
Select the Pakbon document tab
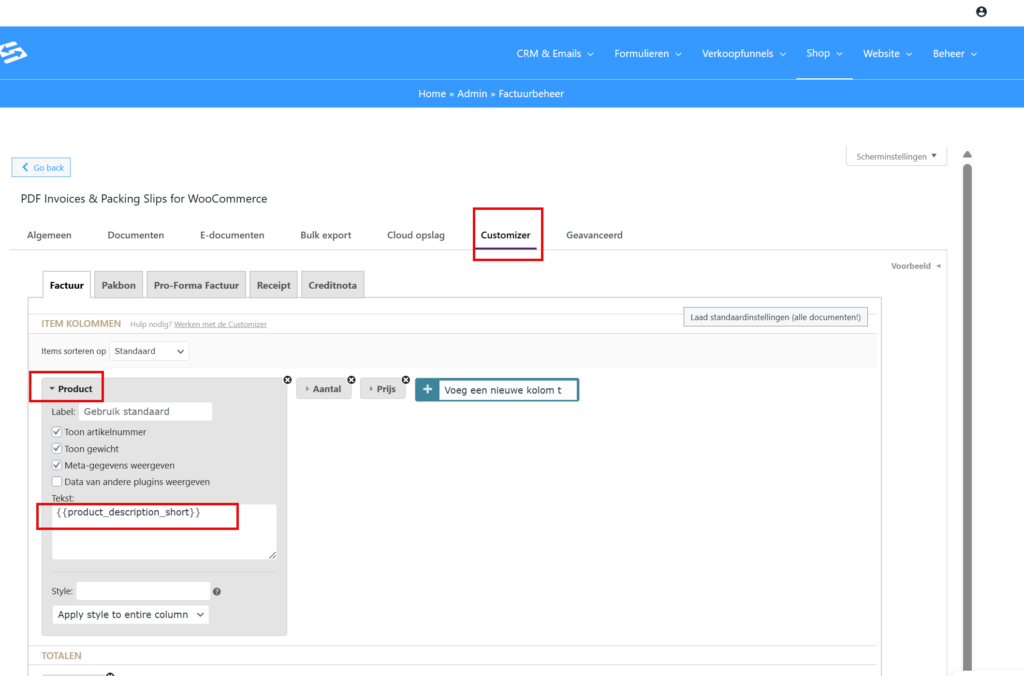click(119, 285)
